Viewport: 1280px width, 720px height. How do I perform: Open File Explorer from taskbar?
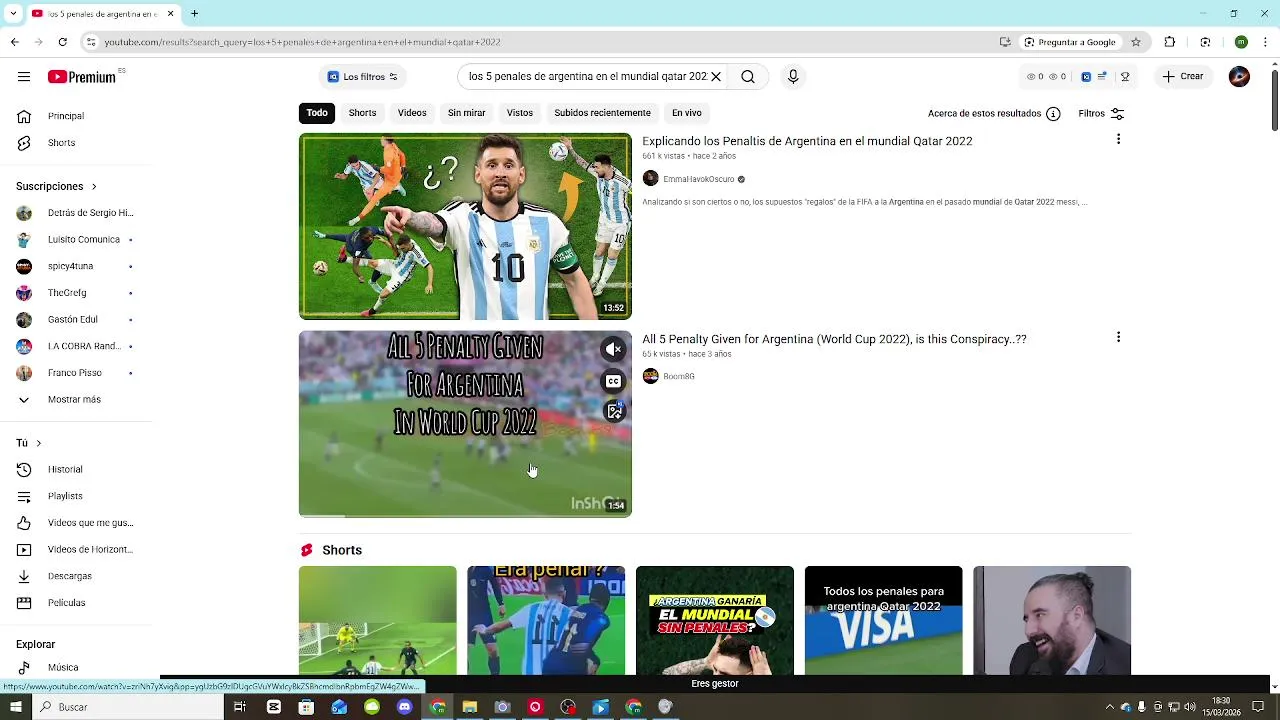point(470,707)
